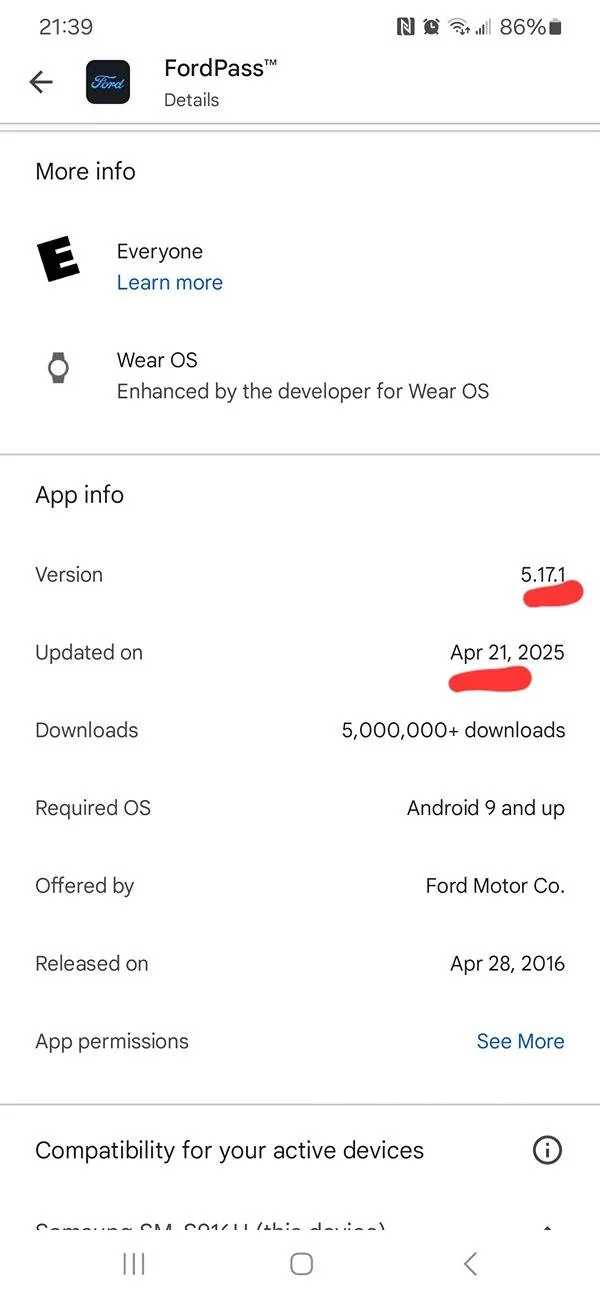The height and width of the screenshot is (1300, 600).
Task: Tap the Updated on Apr 21, 2025 date
Action: point(507,653)
